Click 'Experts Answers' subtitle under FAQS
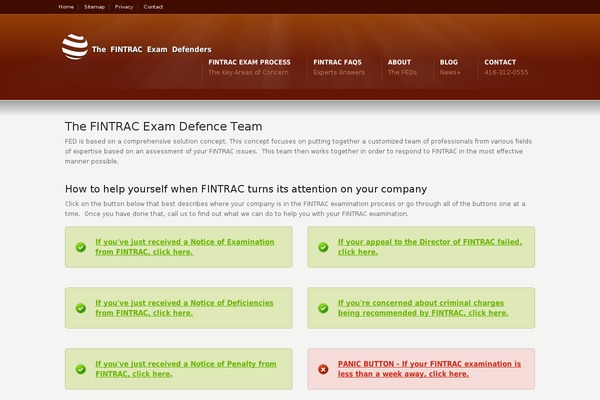600x400 pixels. click(339, 72)
